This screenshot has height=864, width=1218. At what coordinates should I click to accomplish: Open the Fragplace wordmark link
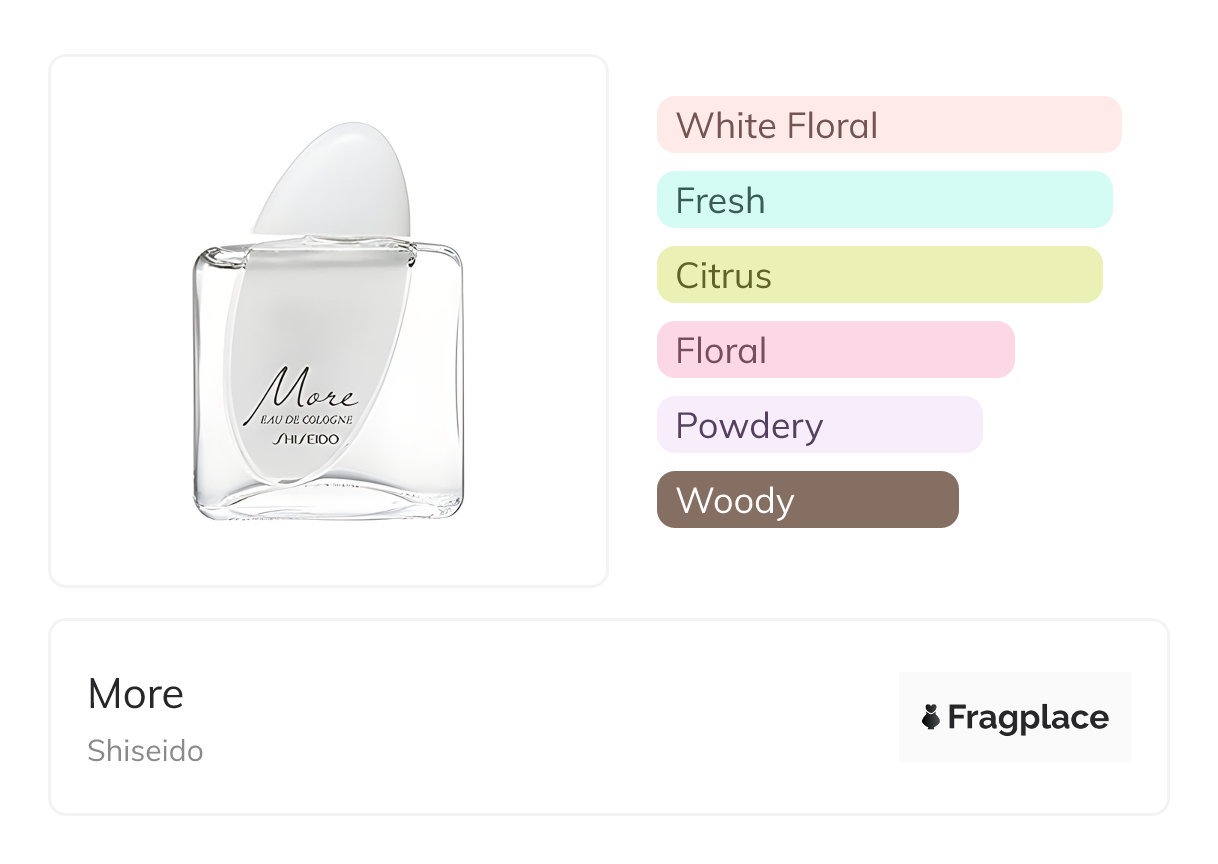(x=1028, y=718)
